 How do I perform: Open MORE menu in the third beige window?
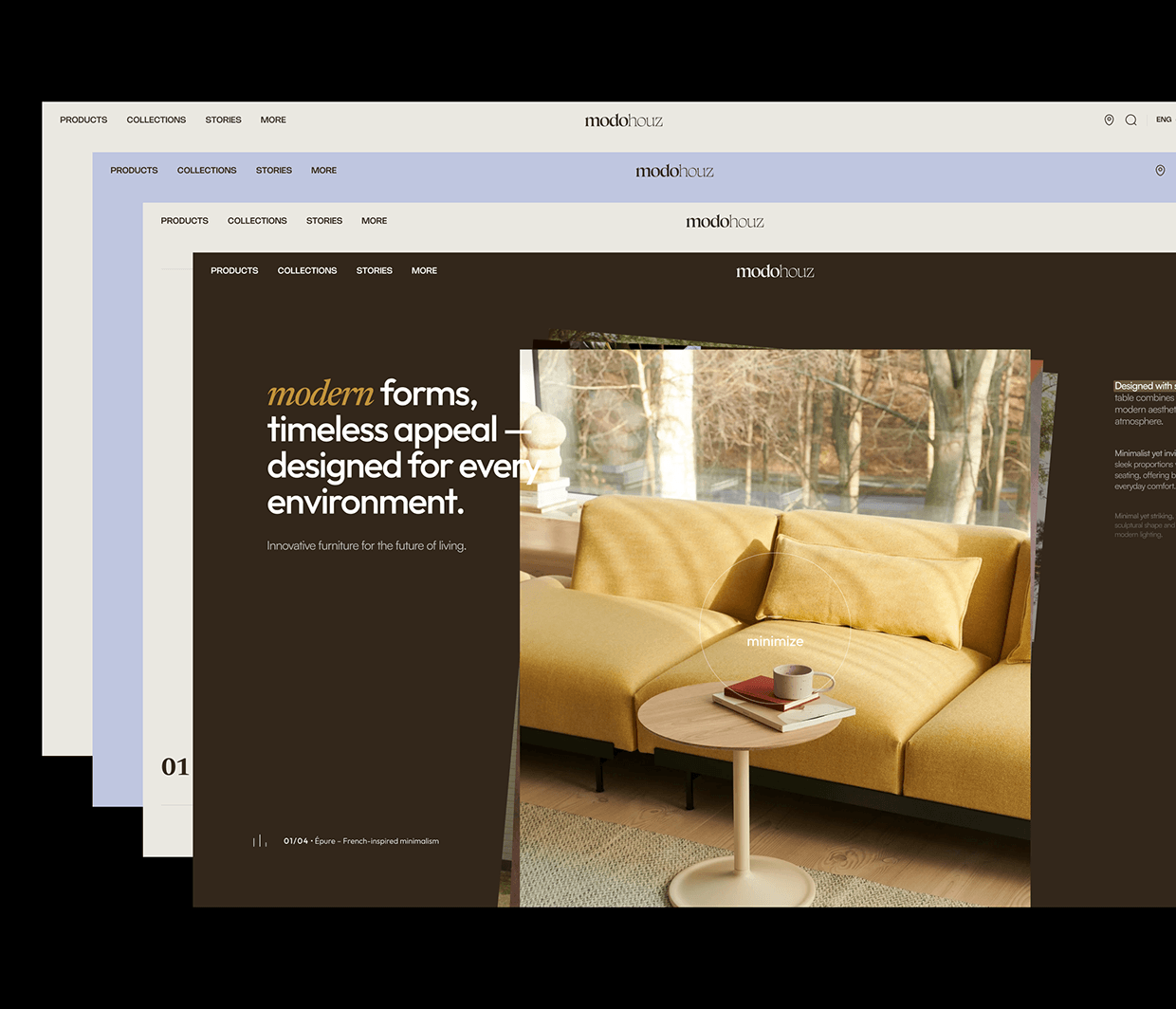(374, 220)
